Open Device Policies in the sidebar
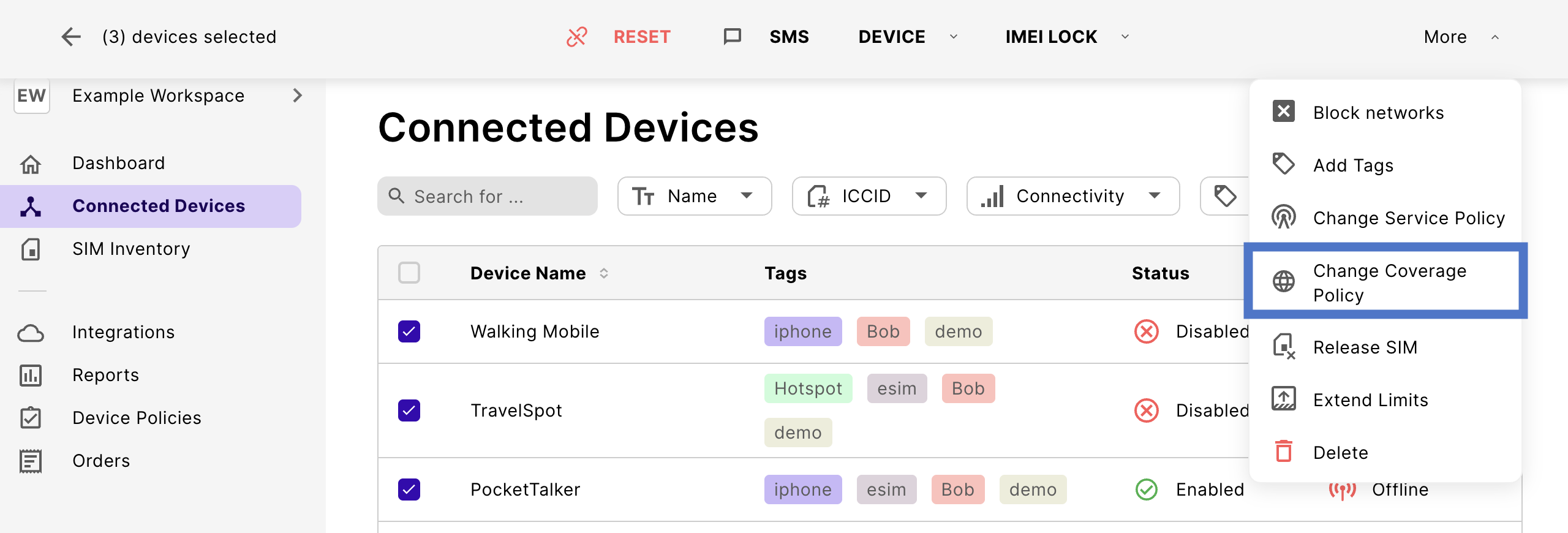 pyautogui.click(x=137, y=418)
